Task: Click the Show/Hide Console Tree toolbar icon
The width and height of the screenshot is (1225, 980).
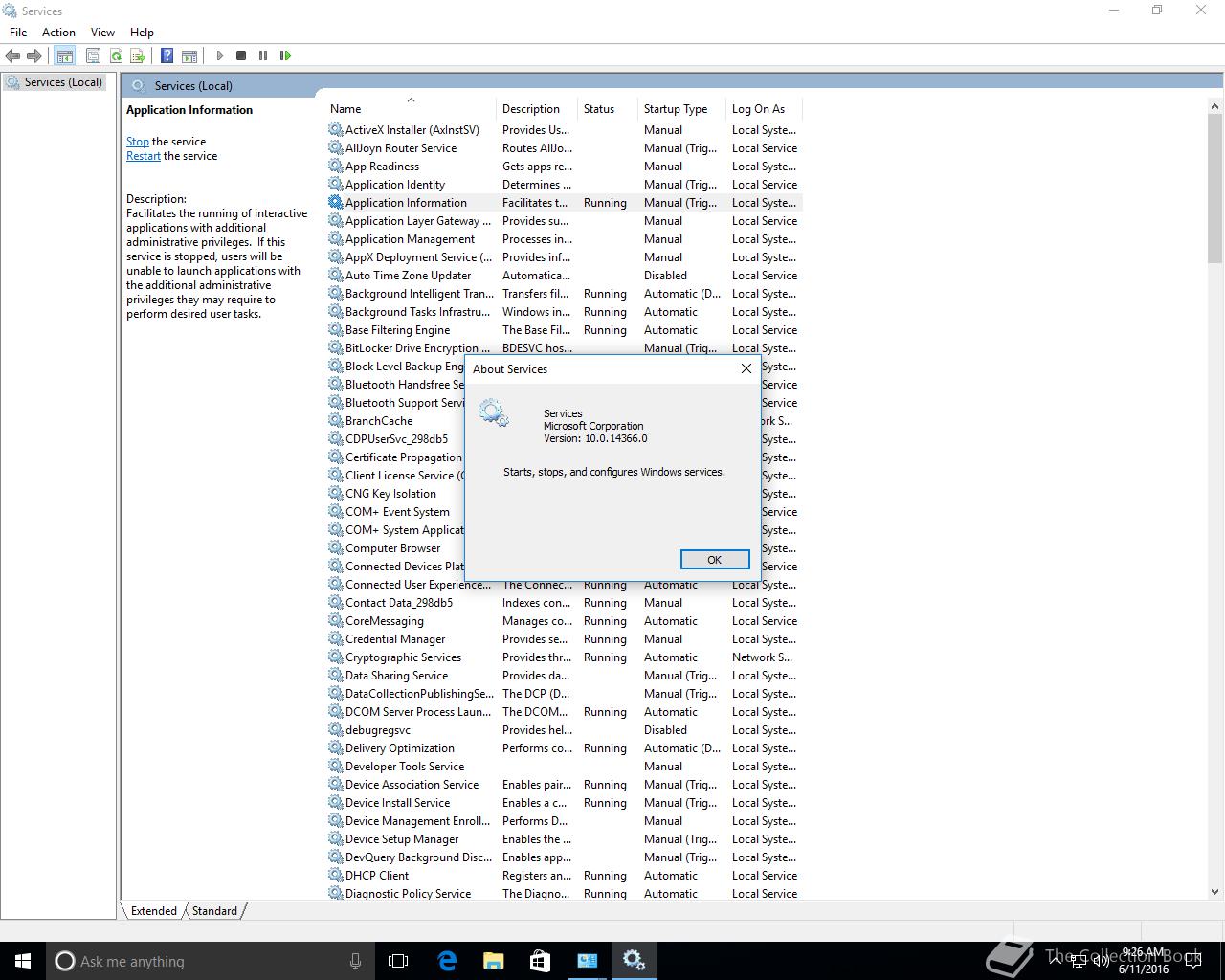Action: pos(64,56)
